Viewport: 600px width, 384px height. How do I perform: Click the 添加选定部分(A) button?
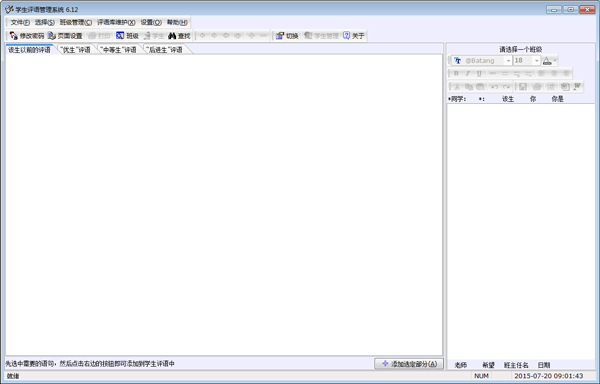[409, 364]
